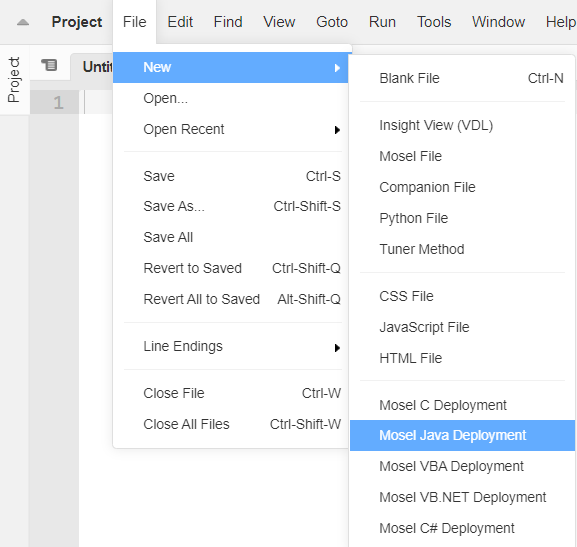Create a new Blank File
This screenshot has width=577, height=547.
coord(462,78)
